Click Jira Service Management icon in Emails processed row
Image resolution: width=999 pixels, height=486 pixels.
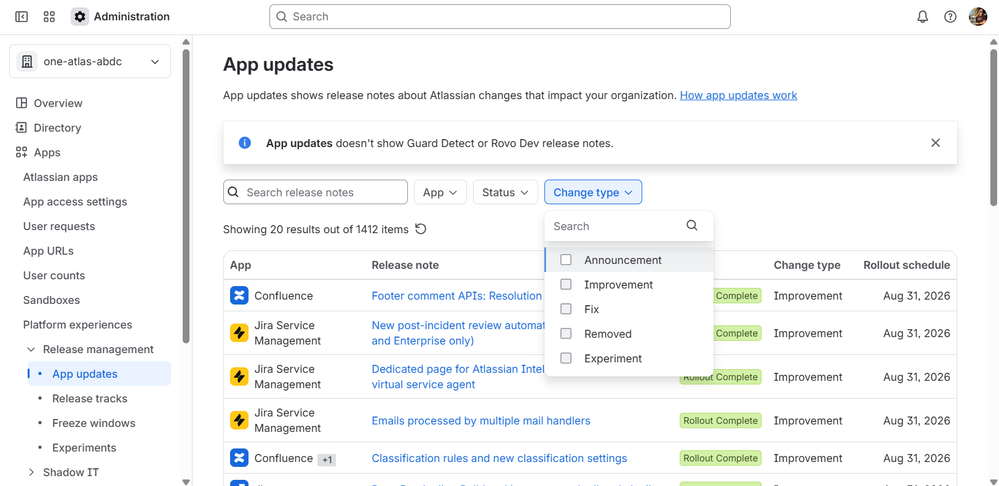tap(239, 420)
